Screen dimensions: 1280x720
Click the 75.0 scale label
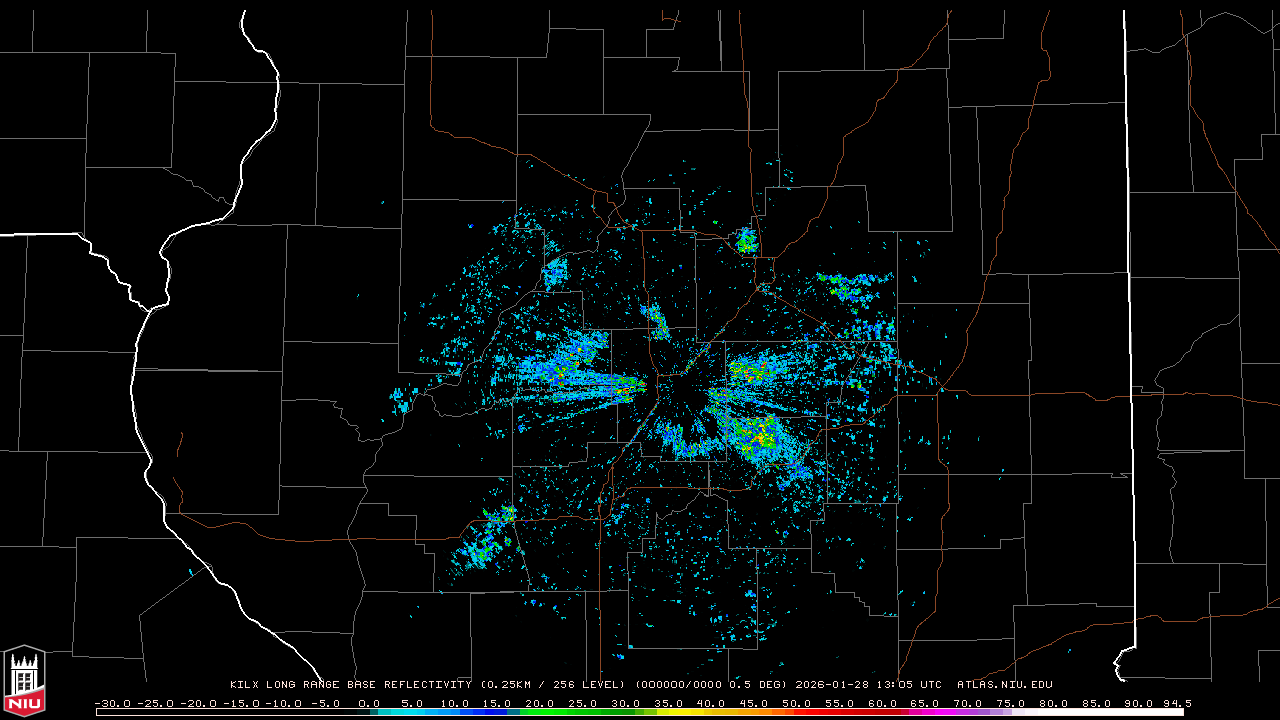pyautogui.click(x=1011, y=703)
